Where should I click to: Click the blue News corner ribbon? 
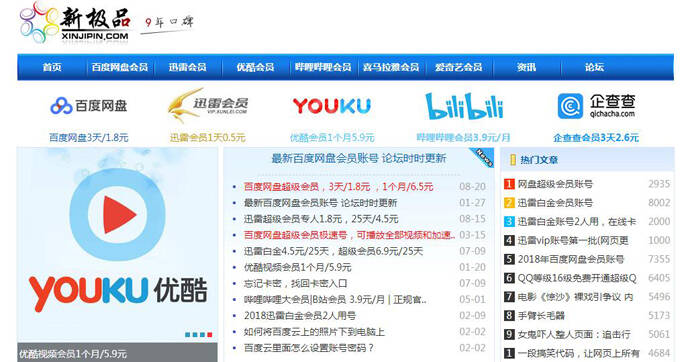tap(482, 157)
